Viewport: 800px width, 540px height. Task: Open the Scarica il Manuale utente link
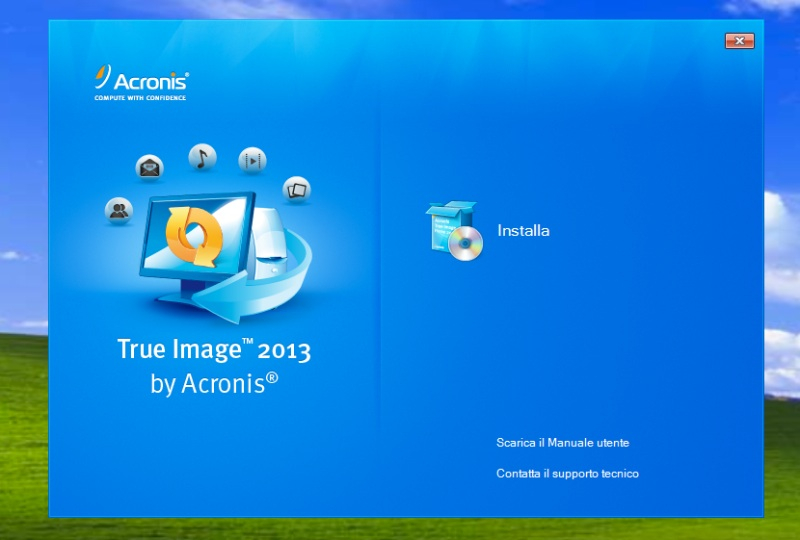click(562, 442)
